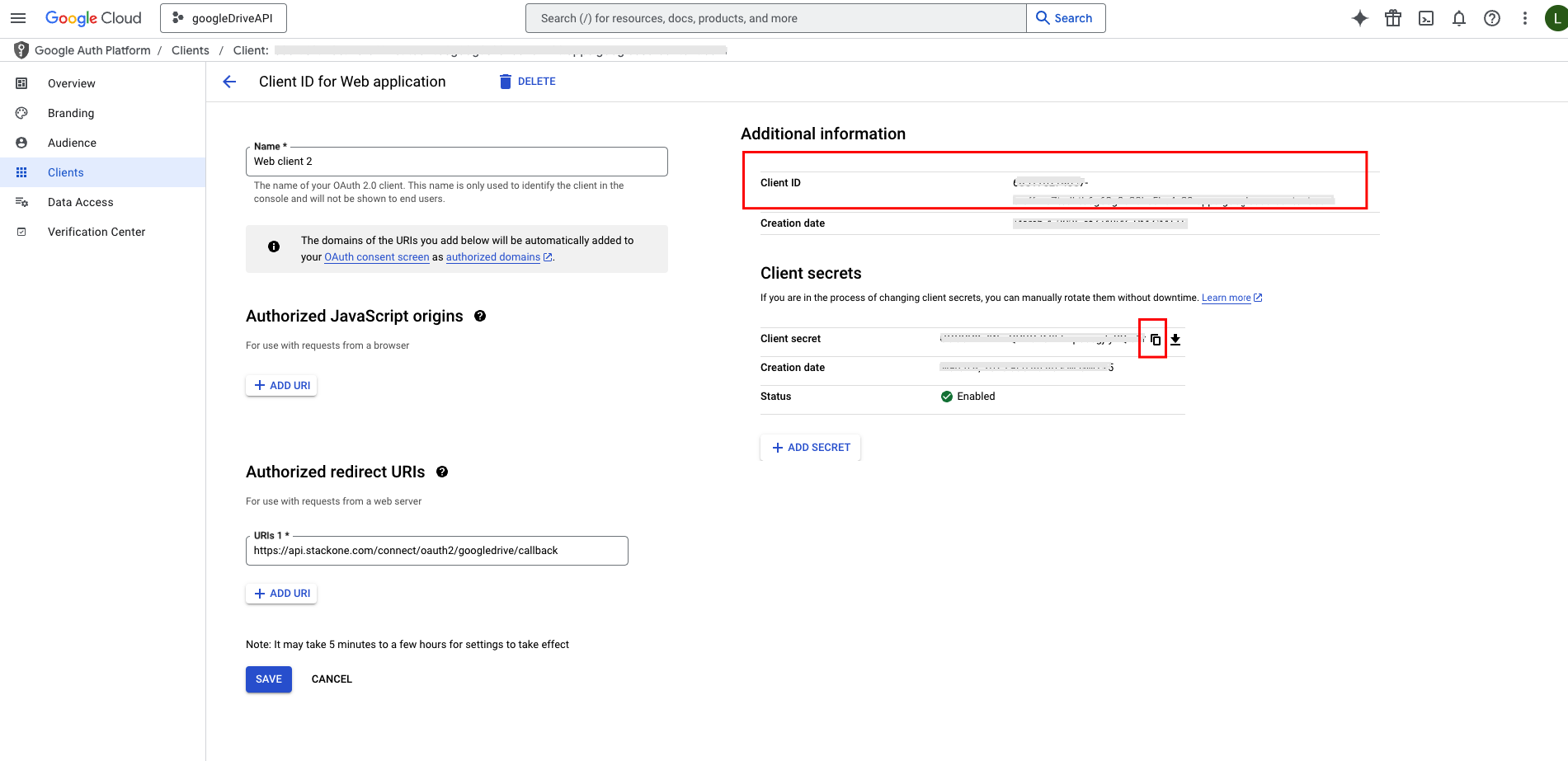1568x761 pixels.
Task: Show help for Authorized redirect URIs
Action: (442, 472)
